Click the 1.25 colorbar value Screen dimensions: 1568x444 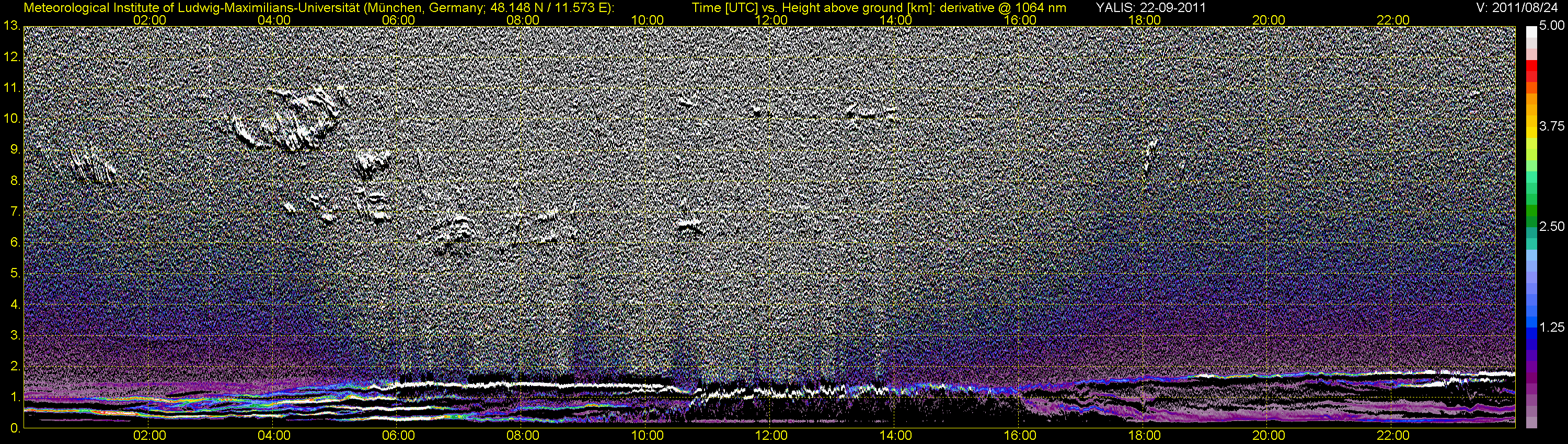1552,327
